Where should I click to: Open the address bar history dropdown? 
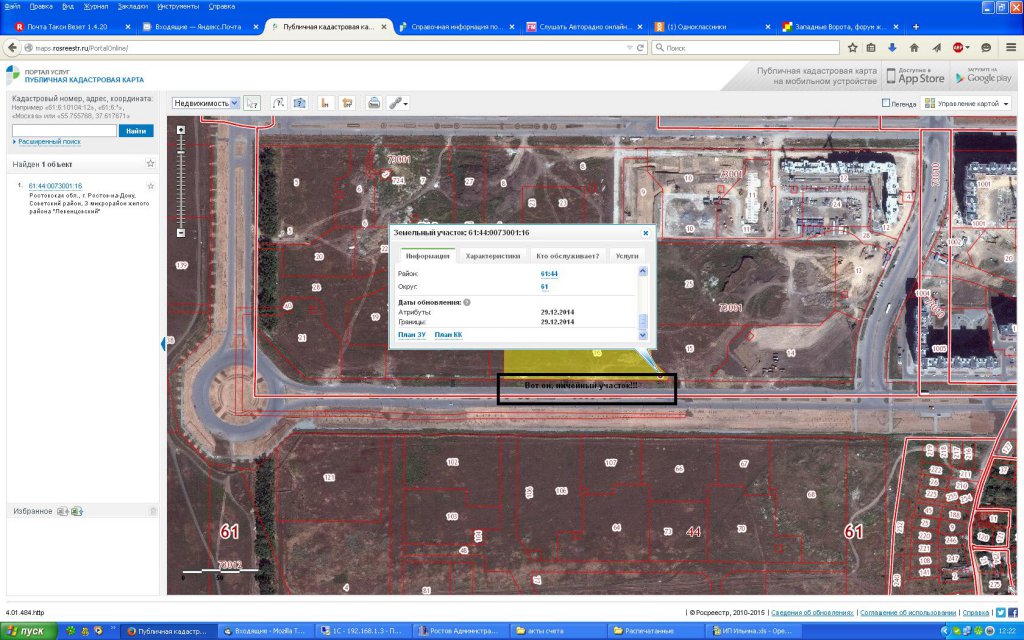(630, 48)
